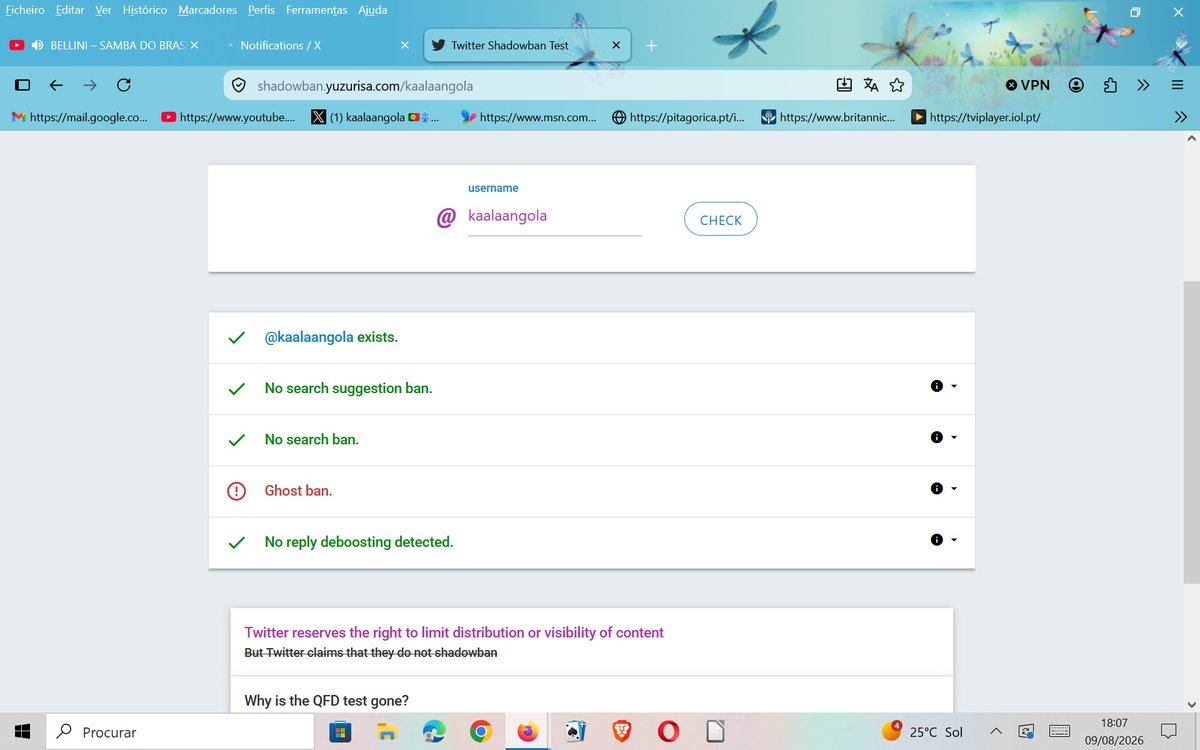Screen dimensions: 1200x750
Task: Show more toolbar tools via double chevron
Action: (1144, 85)
